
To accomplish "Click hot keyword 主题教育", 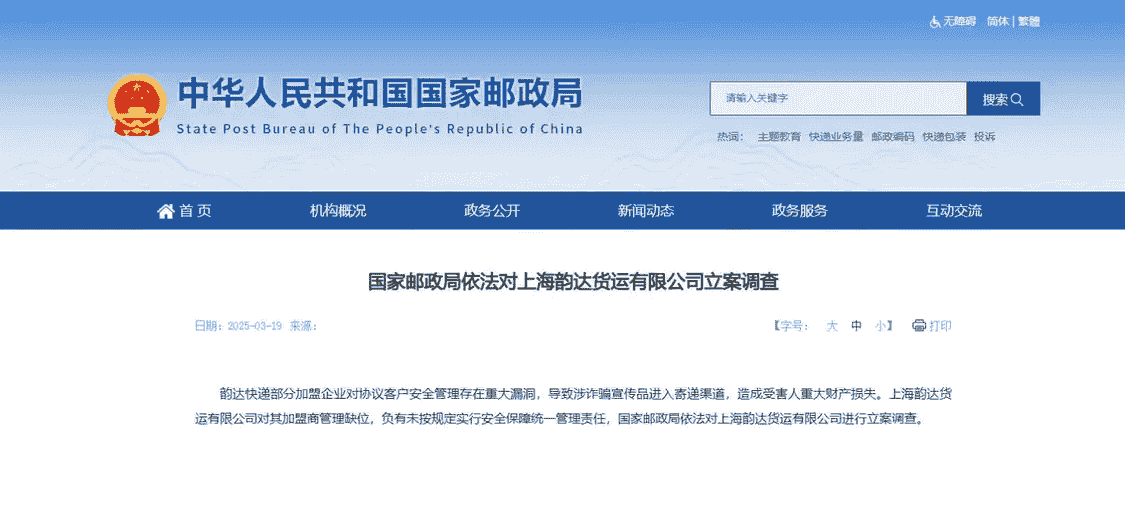I will (779, 137).
